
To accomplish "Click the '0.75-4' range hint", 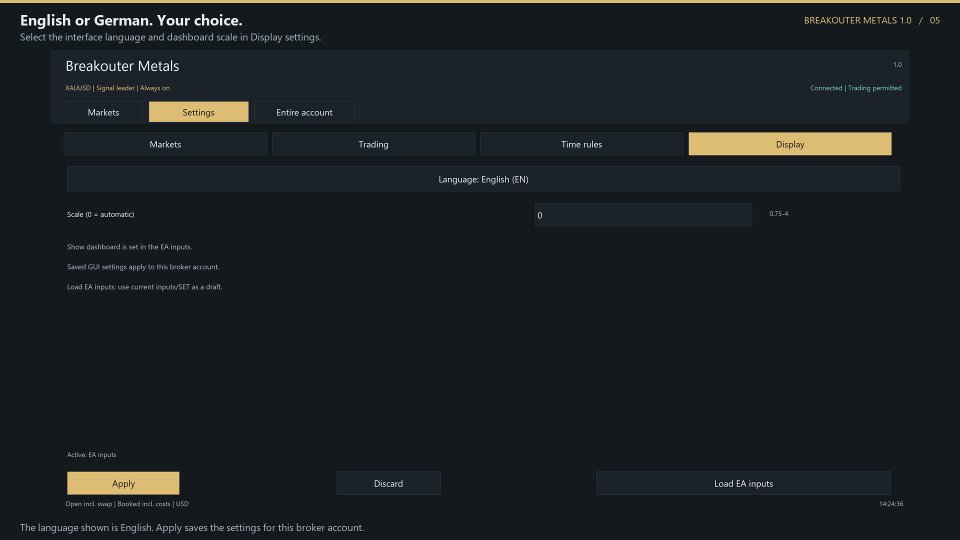I will point(779,214).
